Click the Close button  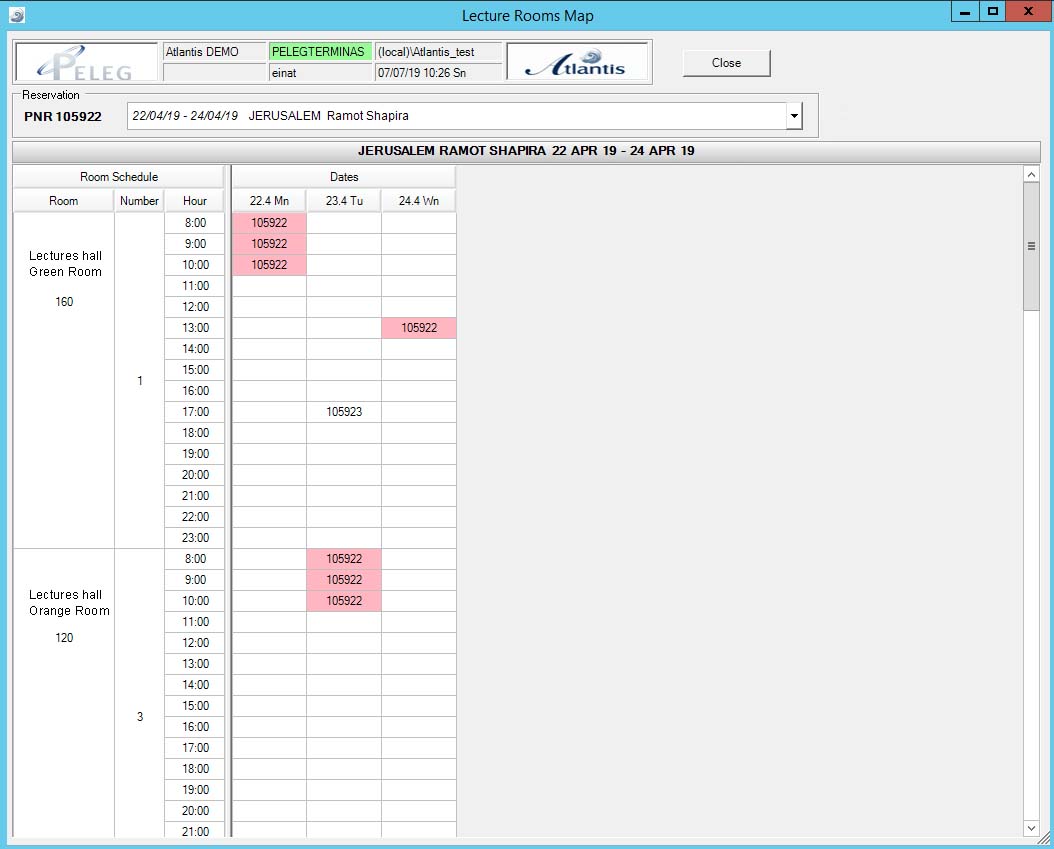point(726,63)
